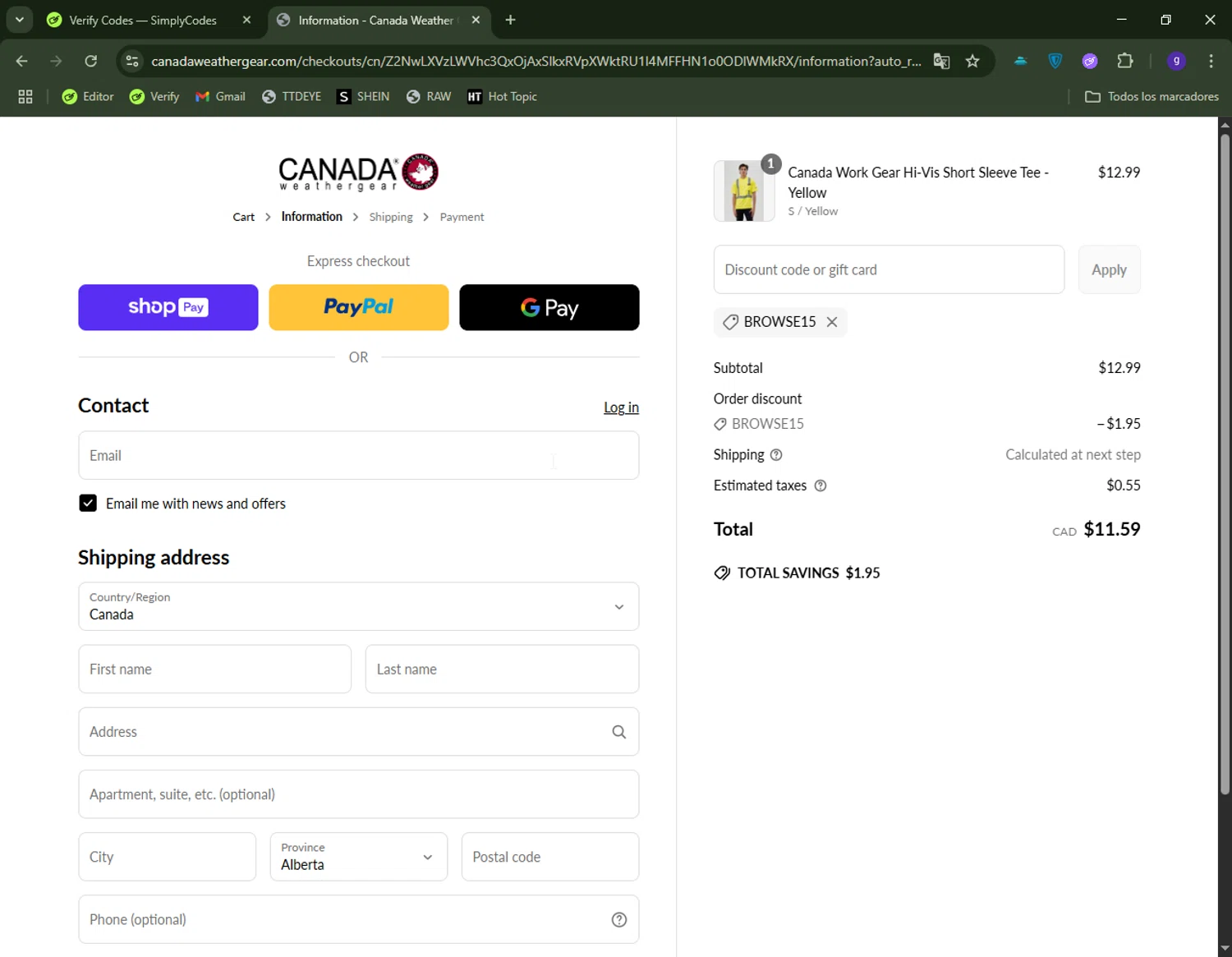Focus the First name field
The height and width of the screenshot is (957, 1232).
pos(215,669)
